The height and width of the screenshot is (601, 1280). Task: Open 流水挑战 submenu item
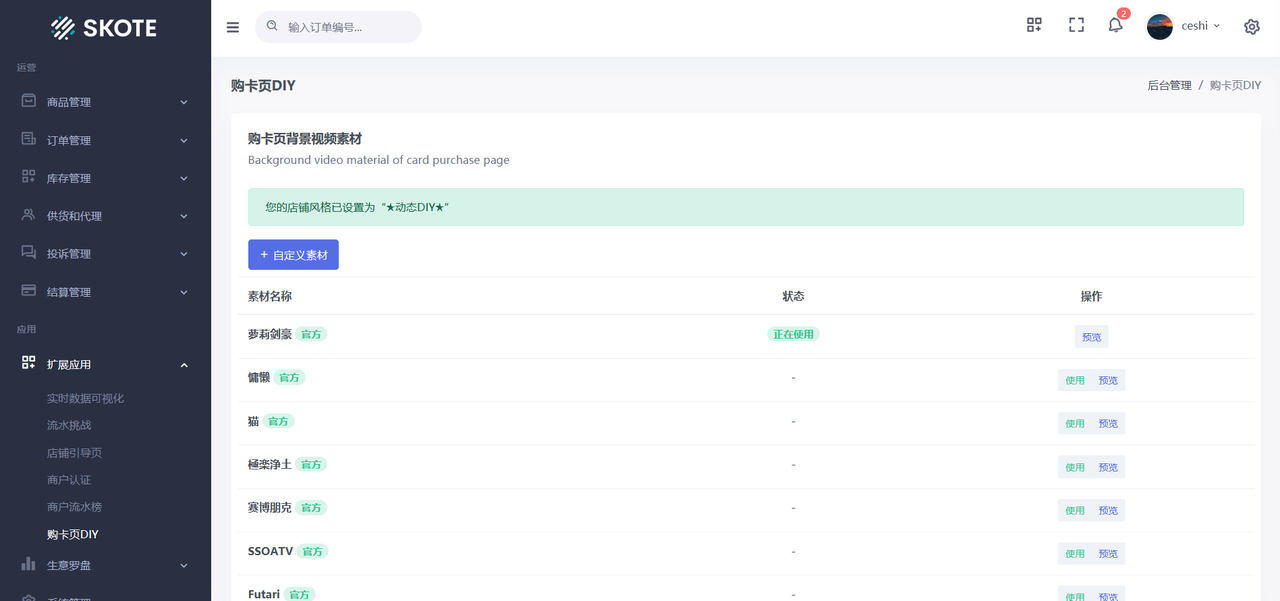(69, 425)
